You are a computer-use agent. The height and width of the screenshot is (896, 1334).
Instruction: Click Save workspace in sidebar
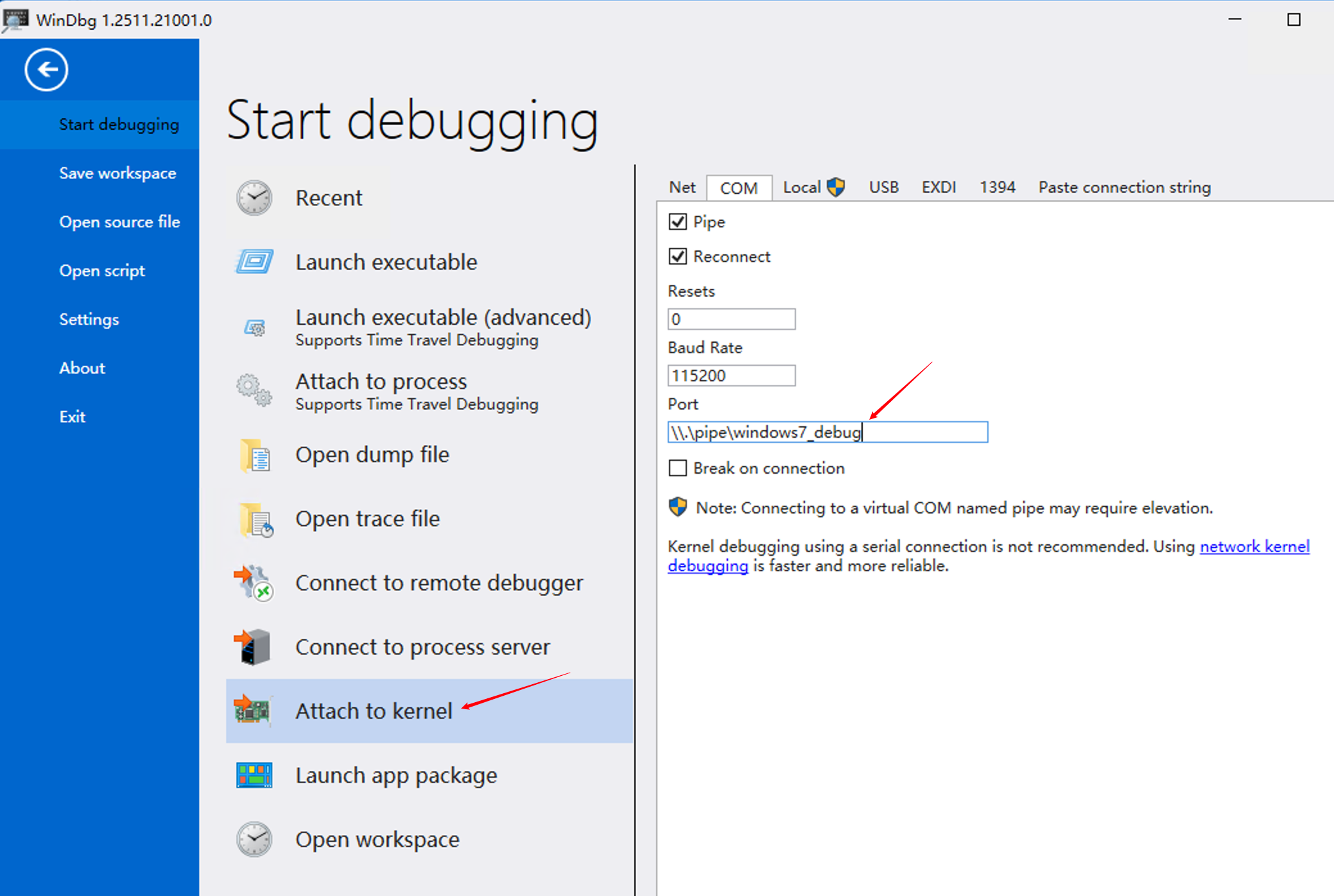117,173
